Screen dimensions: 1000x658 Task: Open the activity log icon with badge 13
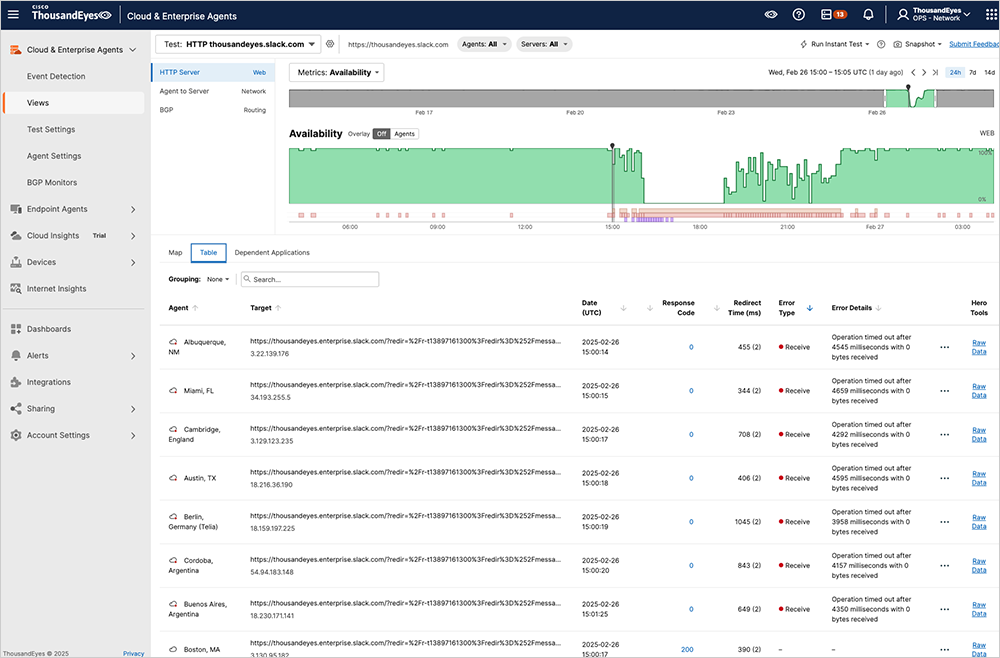click(833, 14)
